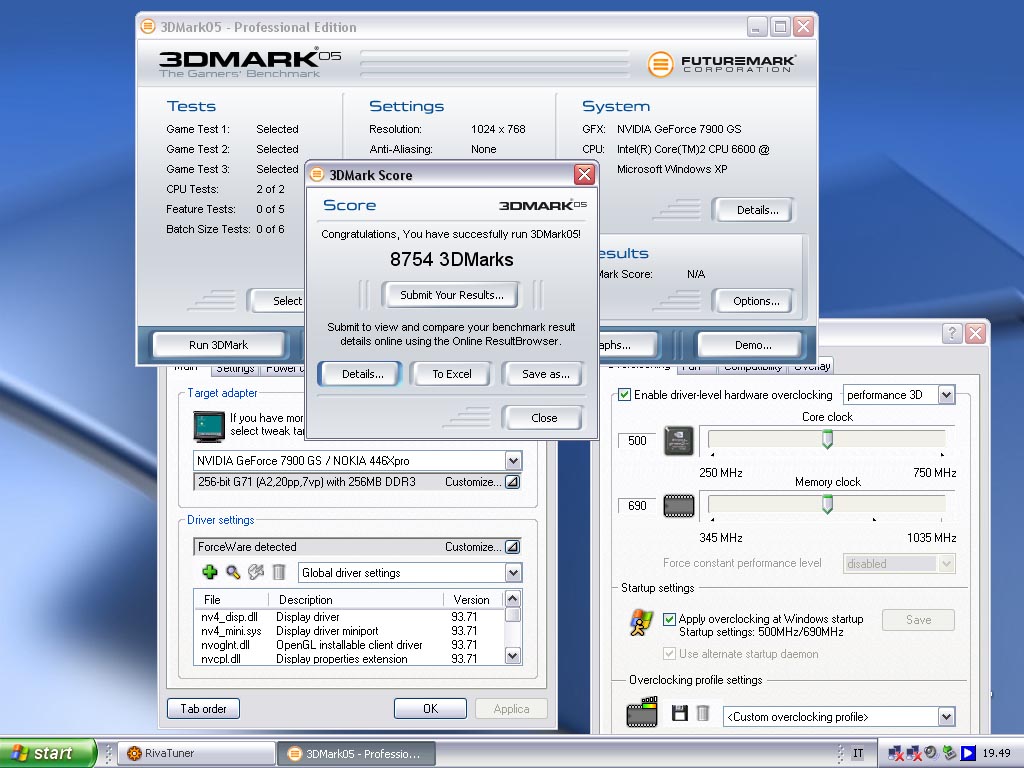Click the memory module icon in Overclocking profile settings
1024x768 pixels.
point(642,712)
